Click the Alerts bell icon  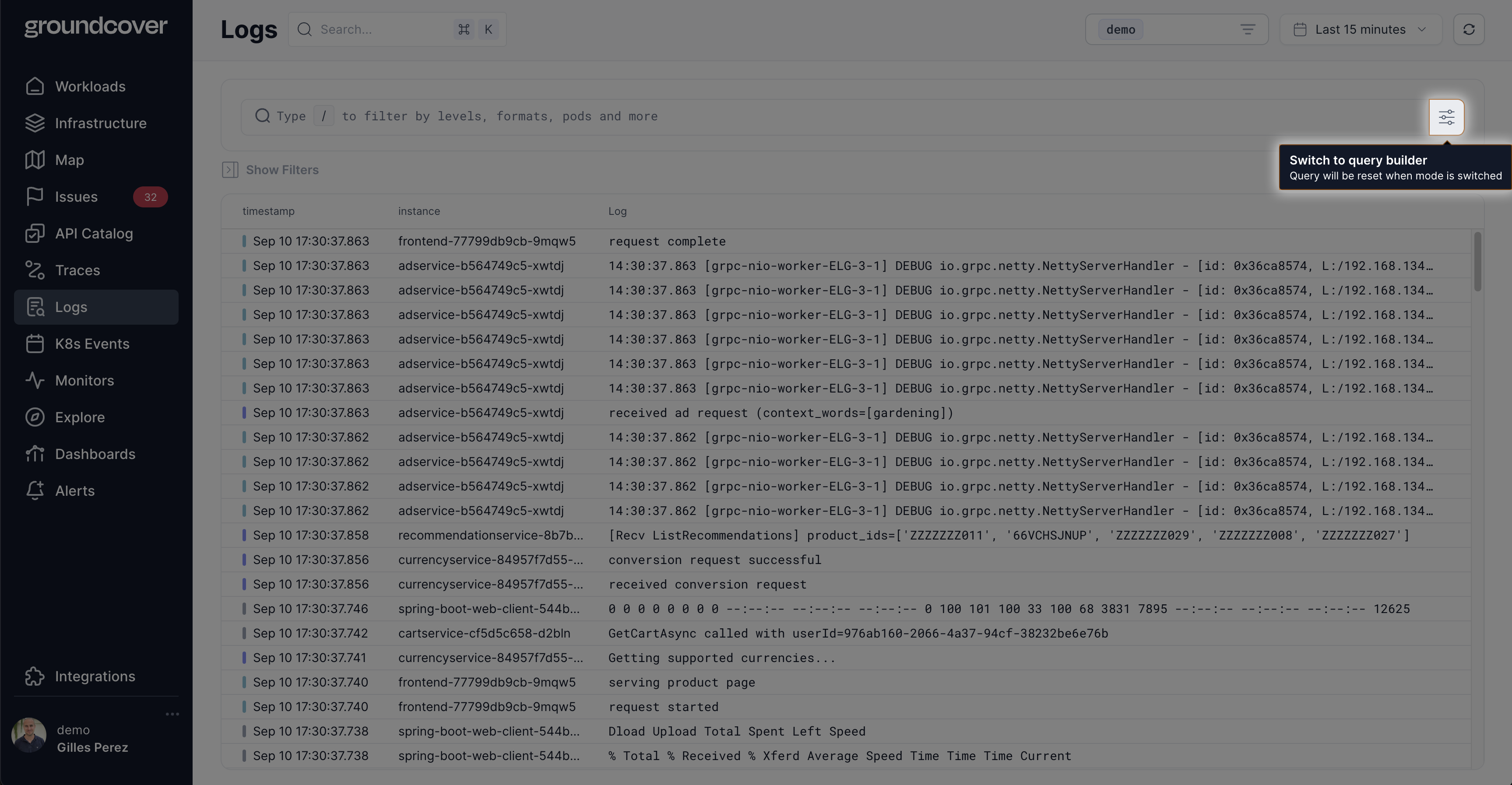tap(35, 491)
